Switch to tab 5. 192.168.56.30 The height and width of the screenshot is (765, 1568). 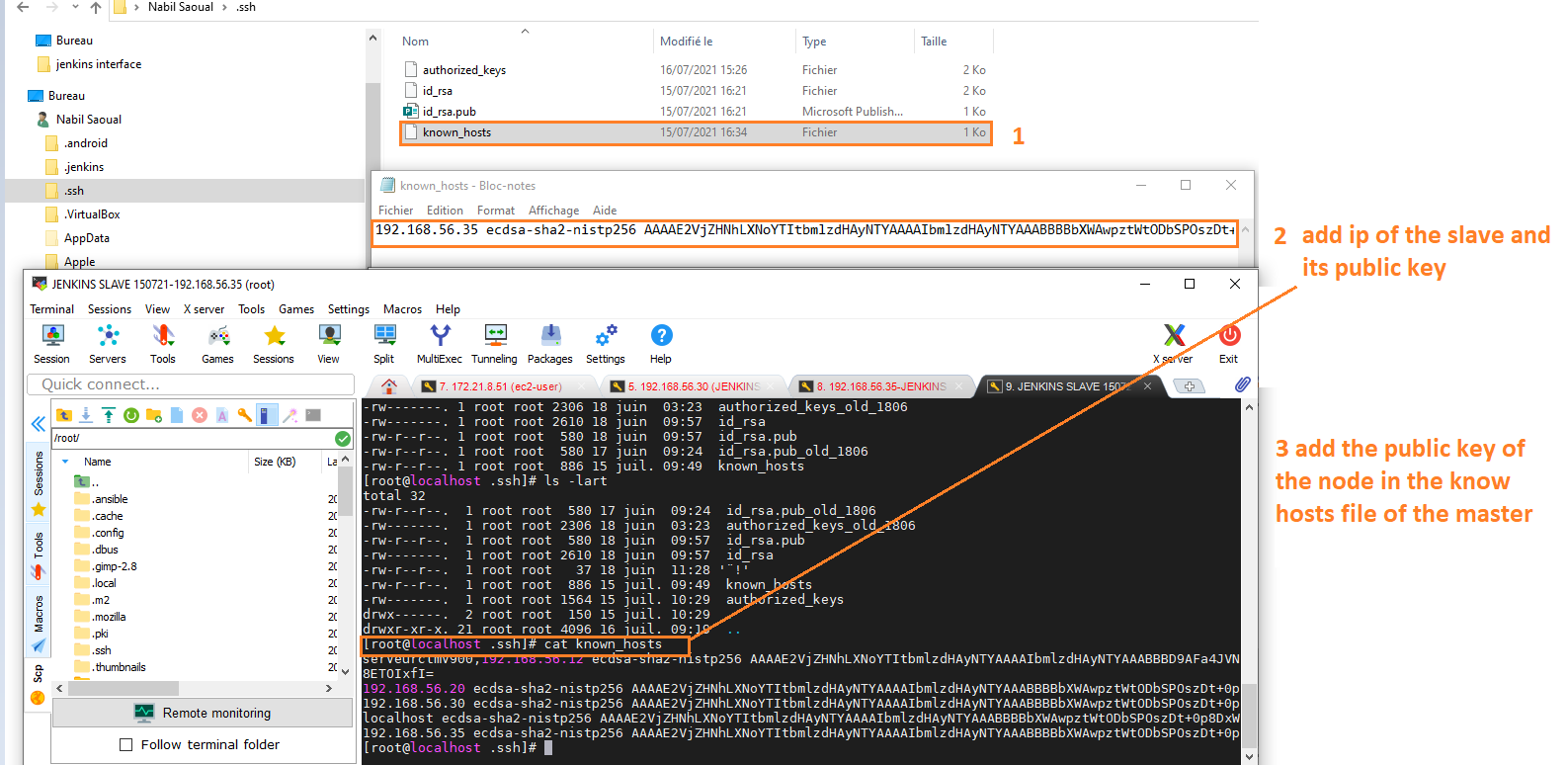[692, 386]
